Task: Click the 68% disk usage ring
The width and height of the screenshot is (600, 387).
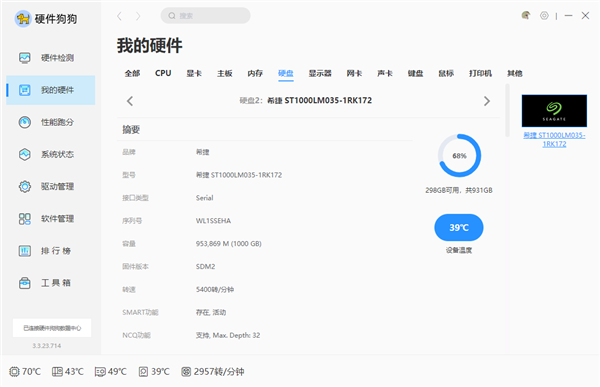Action: (x=459, y=155)
